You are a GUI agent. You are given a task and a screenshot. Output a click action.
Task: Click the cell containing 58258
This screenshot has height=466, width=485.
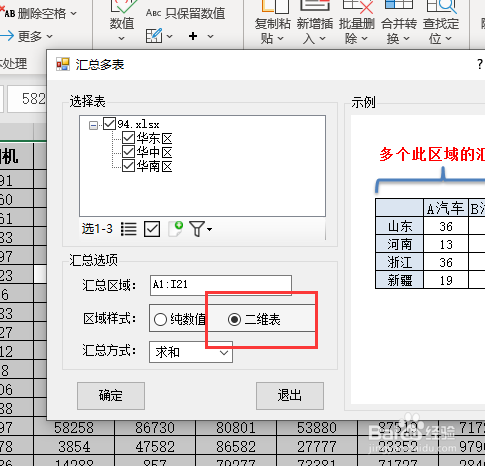(74, 428)
